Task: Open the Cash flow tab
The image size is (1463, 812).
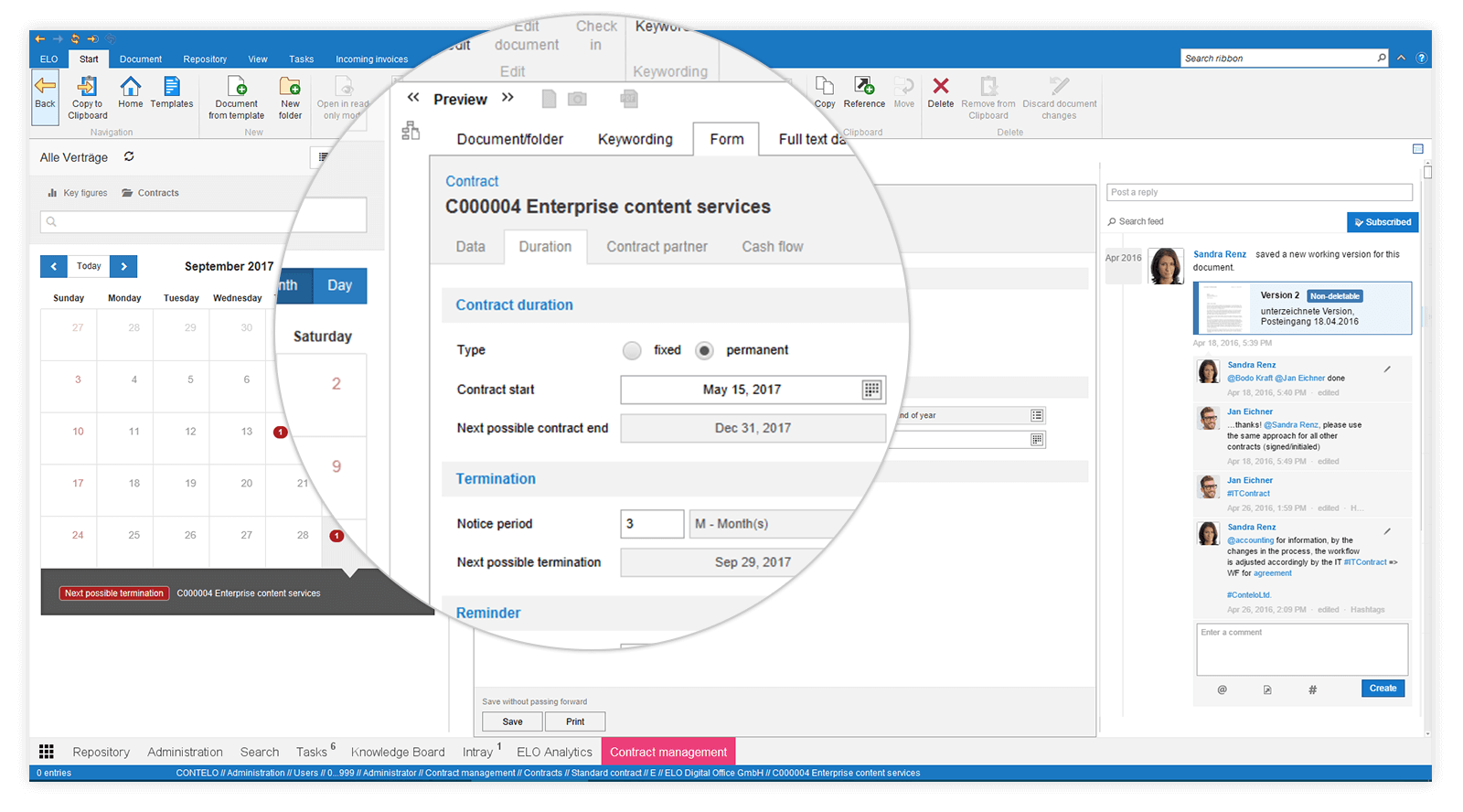Action: [773, 247]
